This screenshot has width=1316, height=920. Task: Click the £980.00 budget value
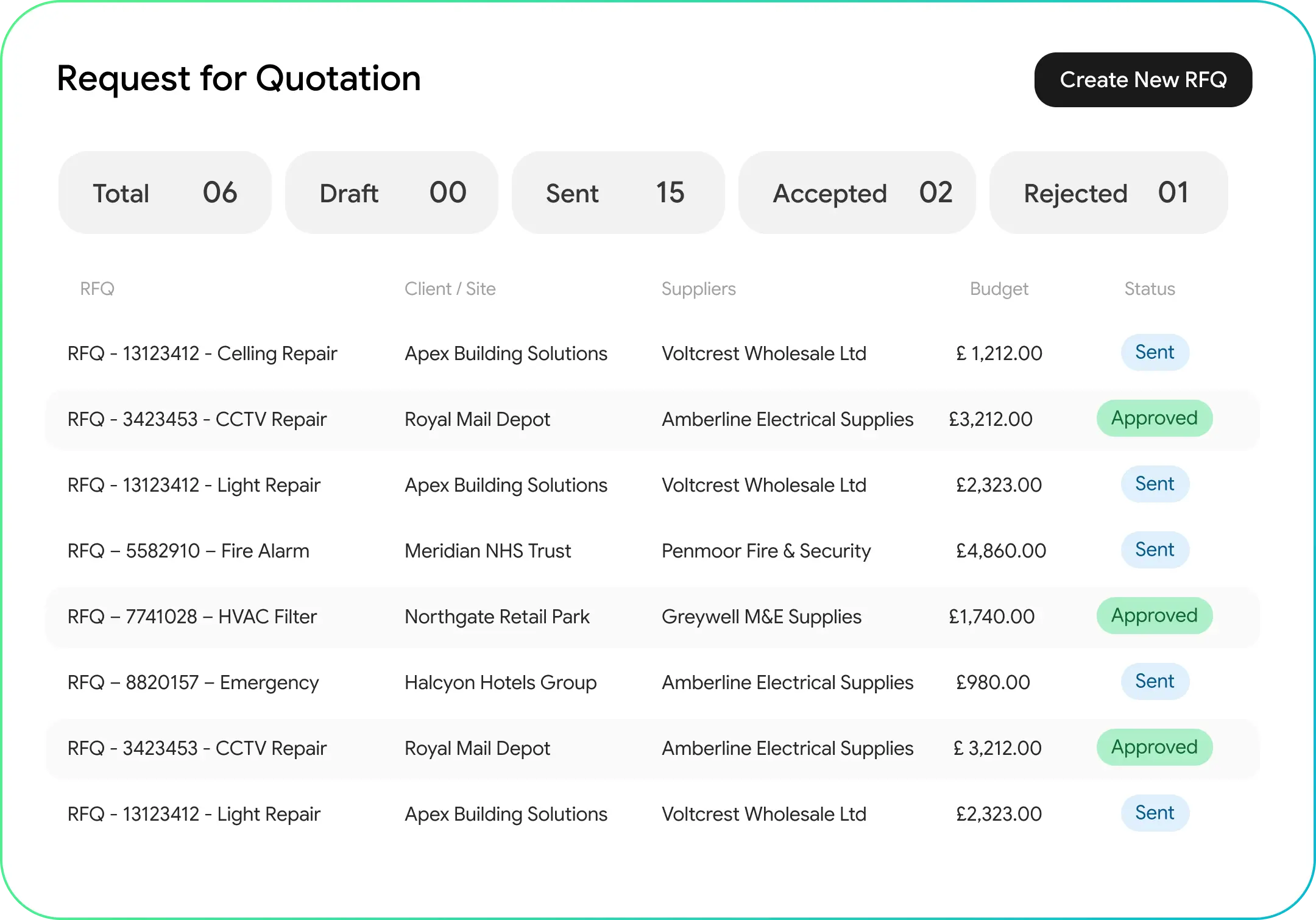[993, 682]
